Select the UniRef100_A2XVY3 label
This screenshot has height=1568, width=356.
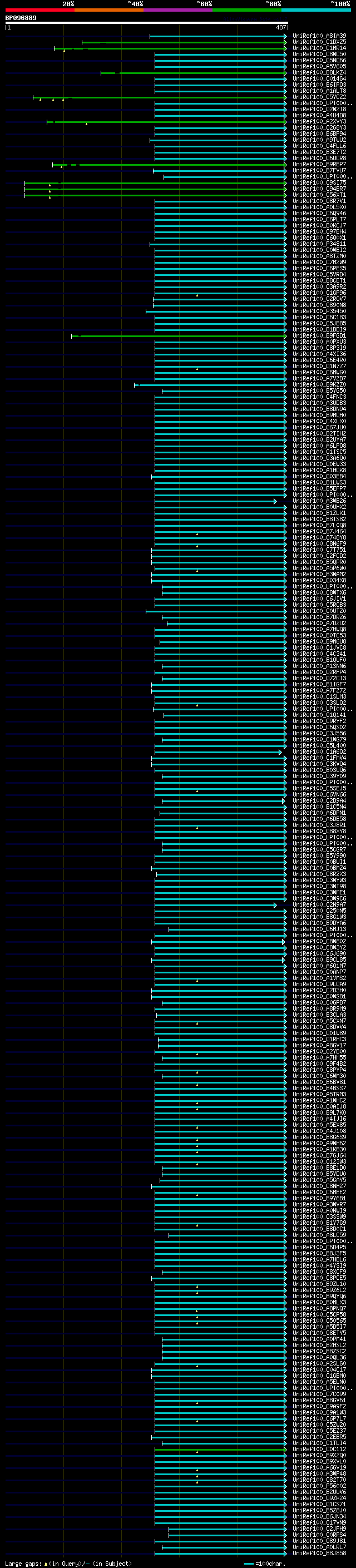319,122
